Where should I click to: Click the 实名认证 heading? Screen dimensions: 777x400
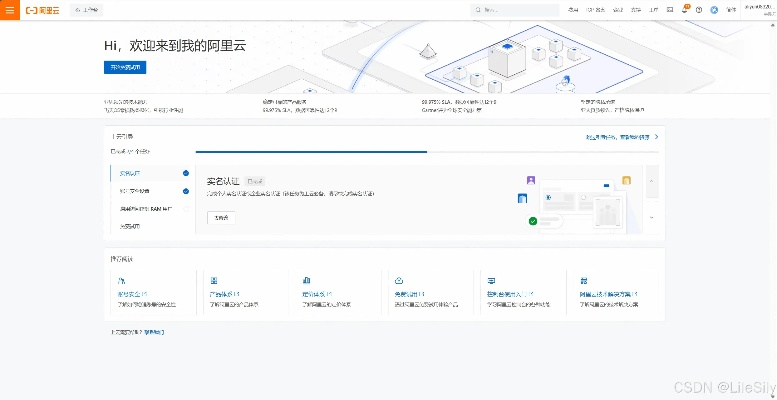pos(223,181)
